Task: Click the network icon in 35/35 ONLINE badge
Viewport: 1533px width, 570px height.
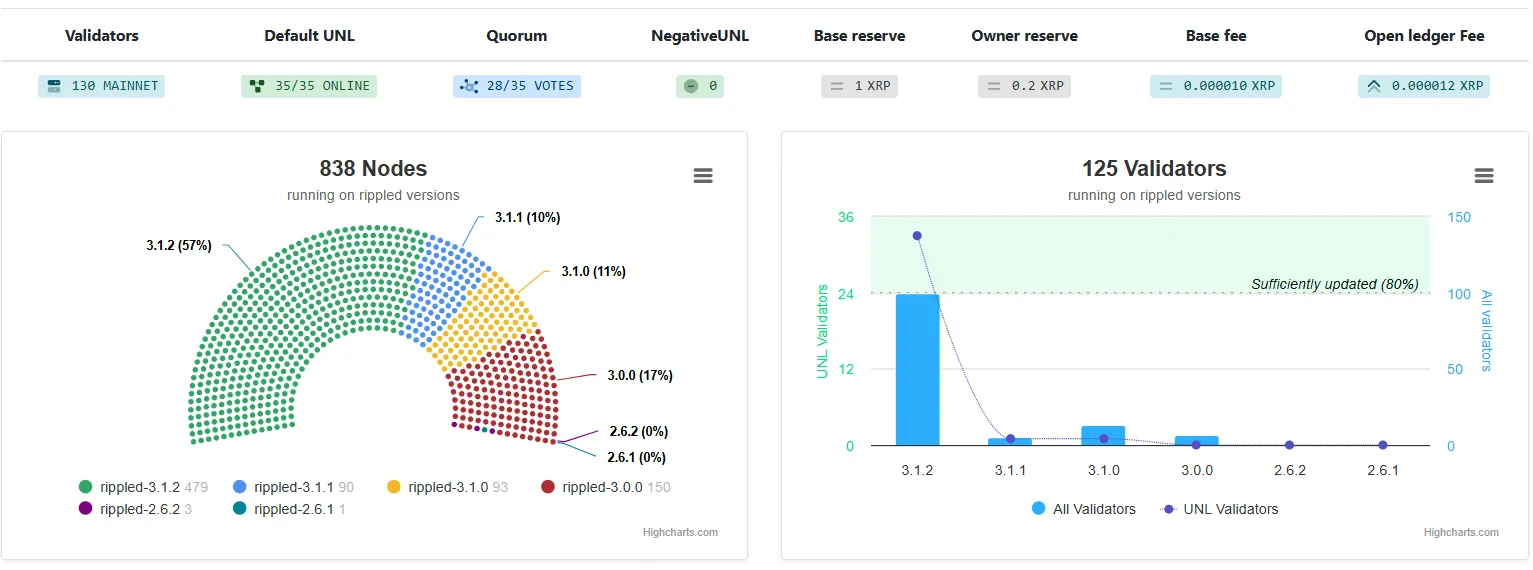Action: coord(258,86)
